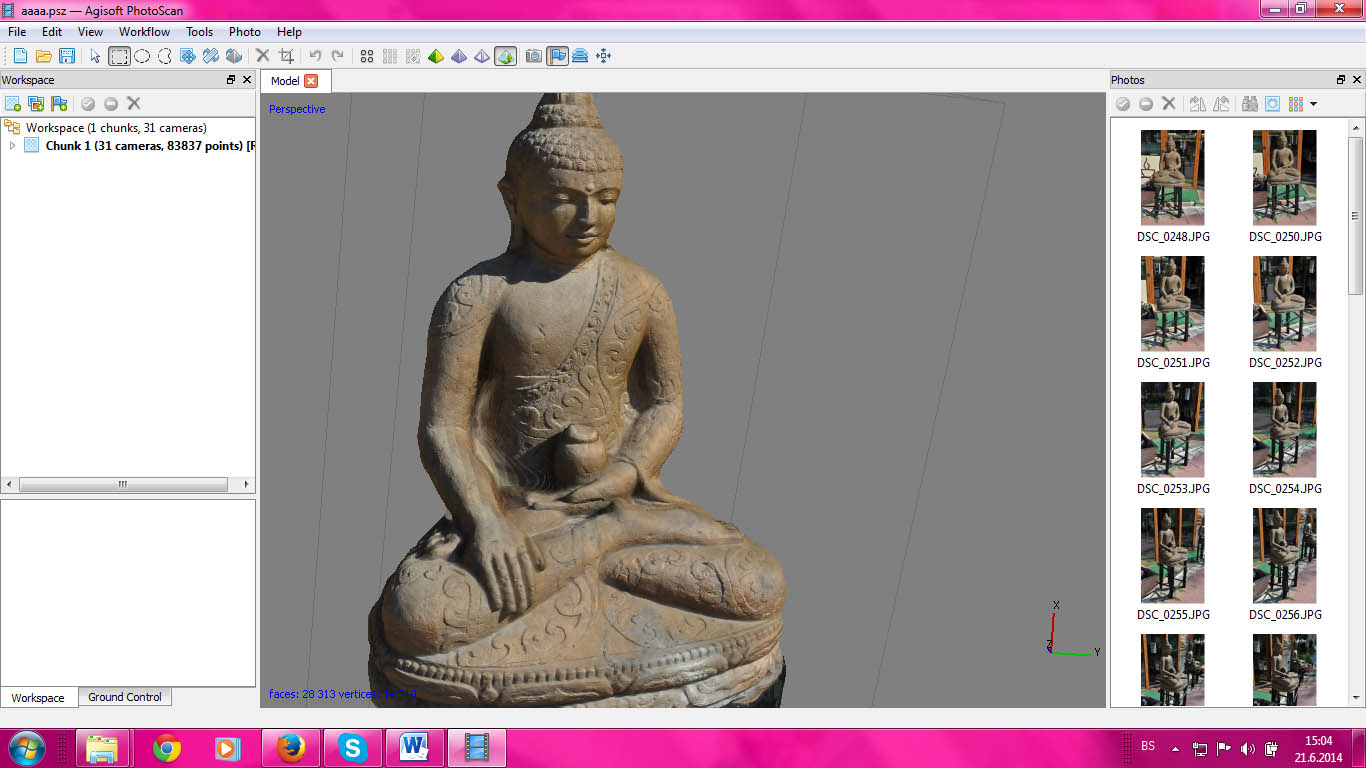Screen dimensions: 1366x768
Task: Switch to Wireframe model view
Action: pos(482,56)
